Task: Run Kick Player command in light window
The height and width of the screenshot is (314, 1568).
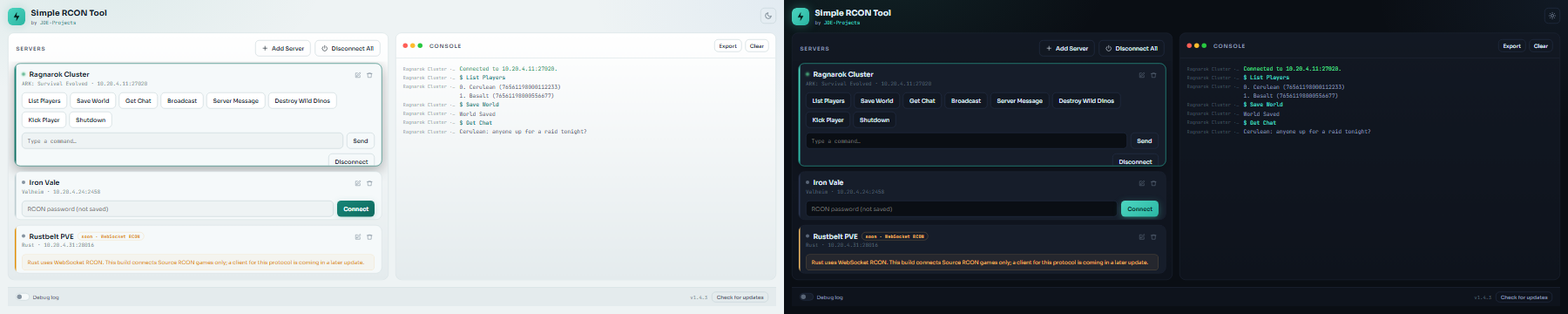Action: click(44, 120)
